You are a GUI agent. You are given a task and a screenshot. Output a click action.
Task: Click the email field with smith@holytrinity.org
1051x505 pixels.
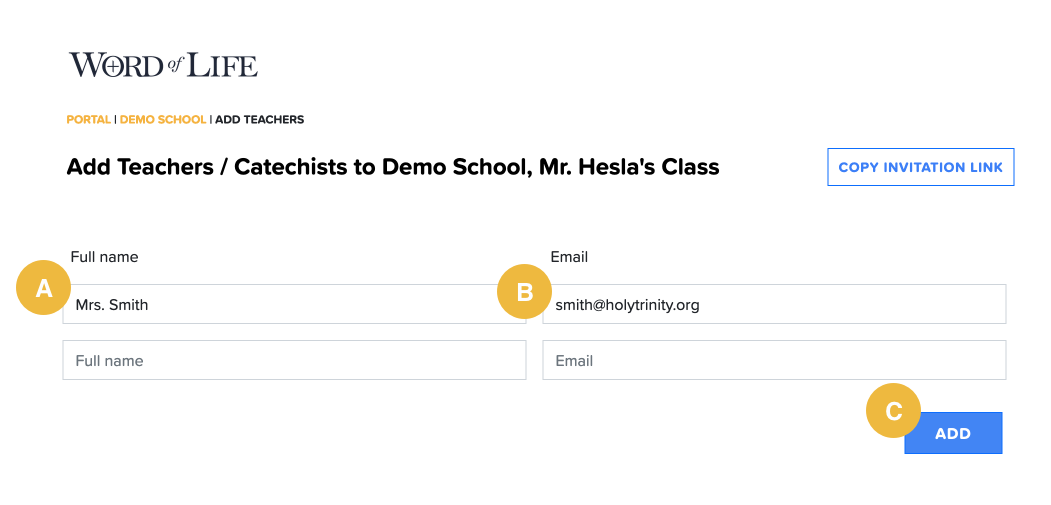point(774,305)
